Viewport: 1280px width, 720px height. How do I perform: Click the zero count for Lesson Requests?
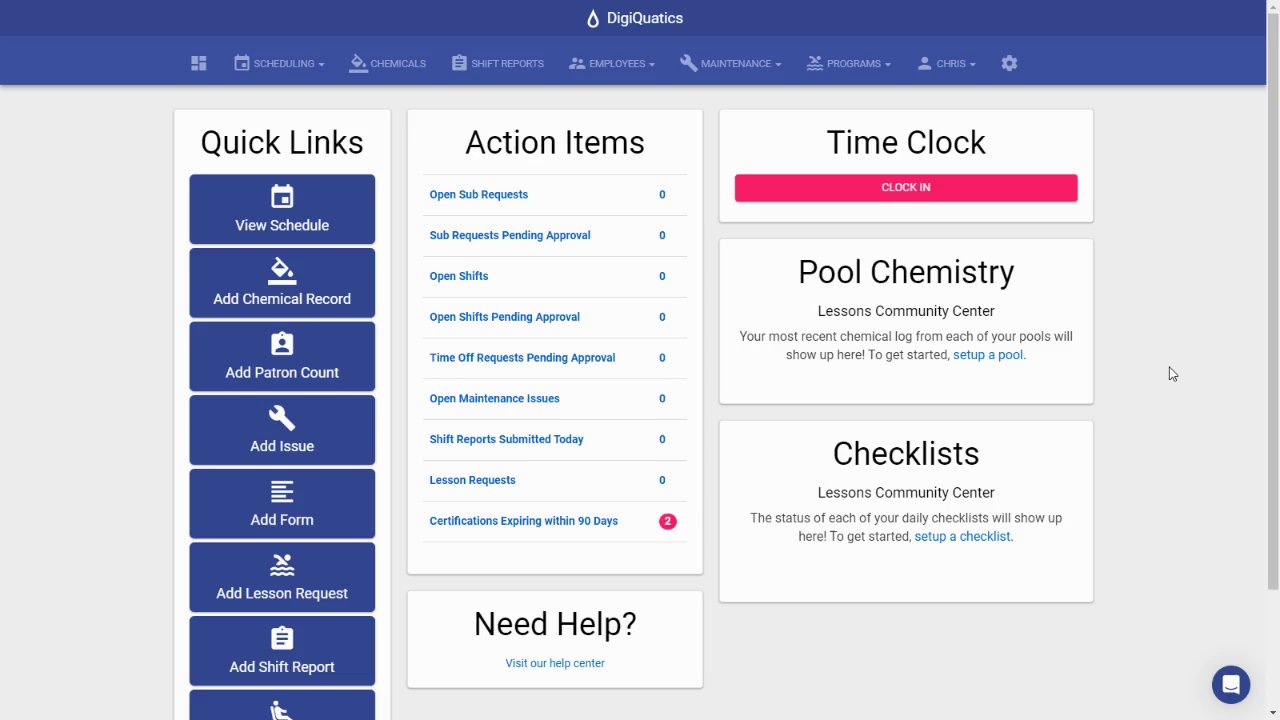coord(662,480)
